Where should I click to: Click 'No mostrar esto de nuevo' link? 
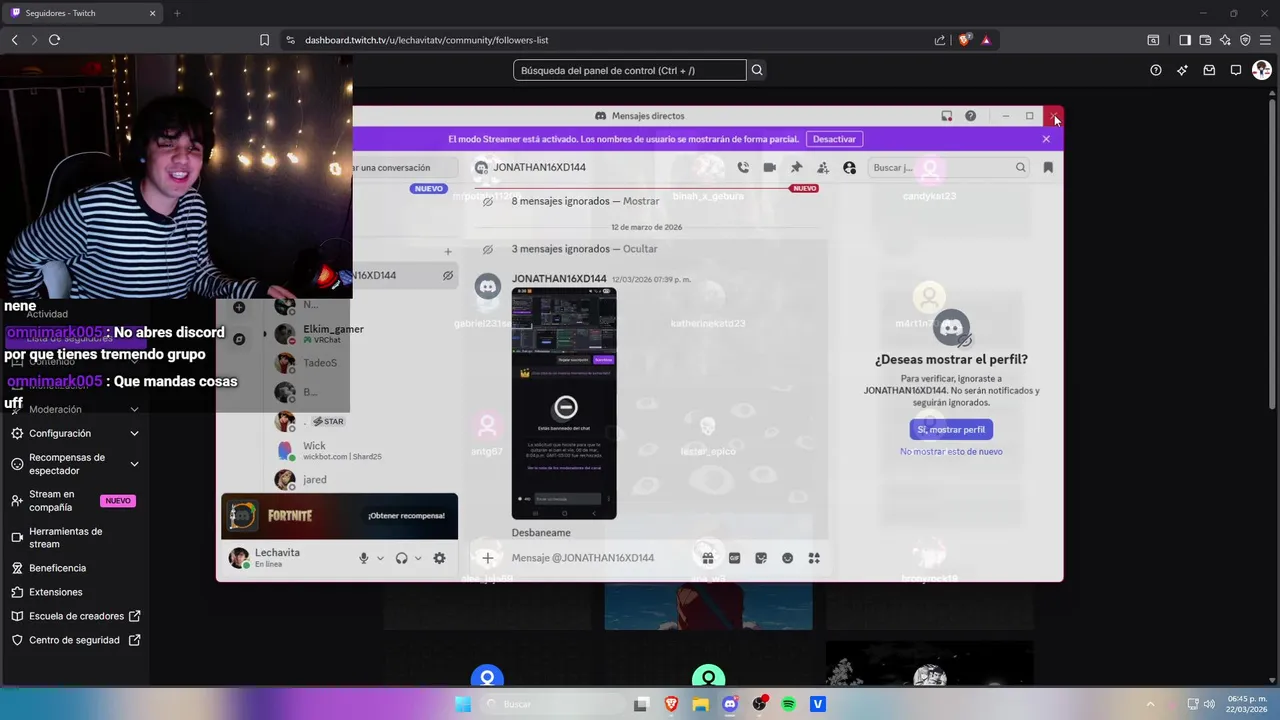point(951,452)
